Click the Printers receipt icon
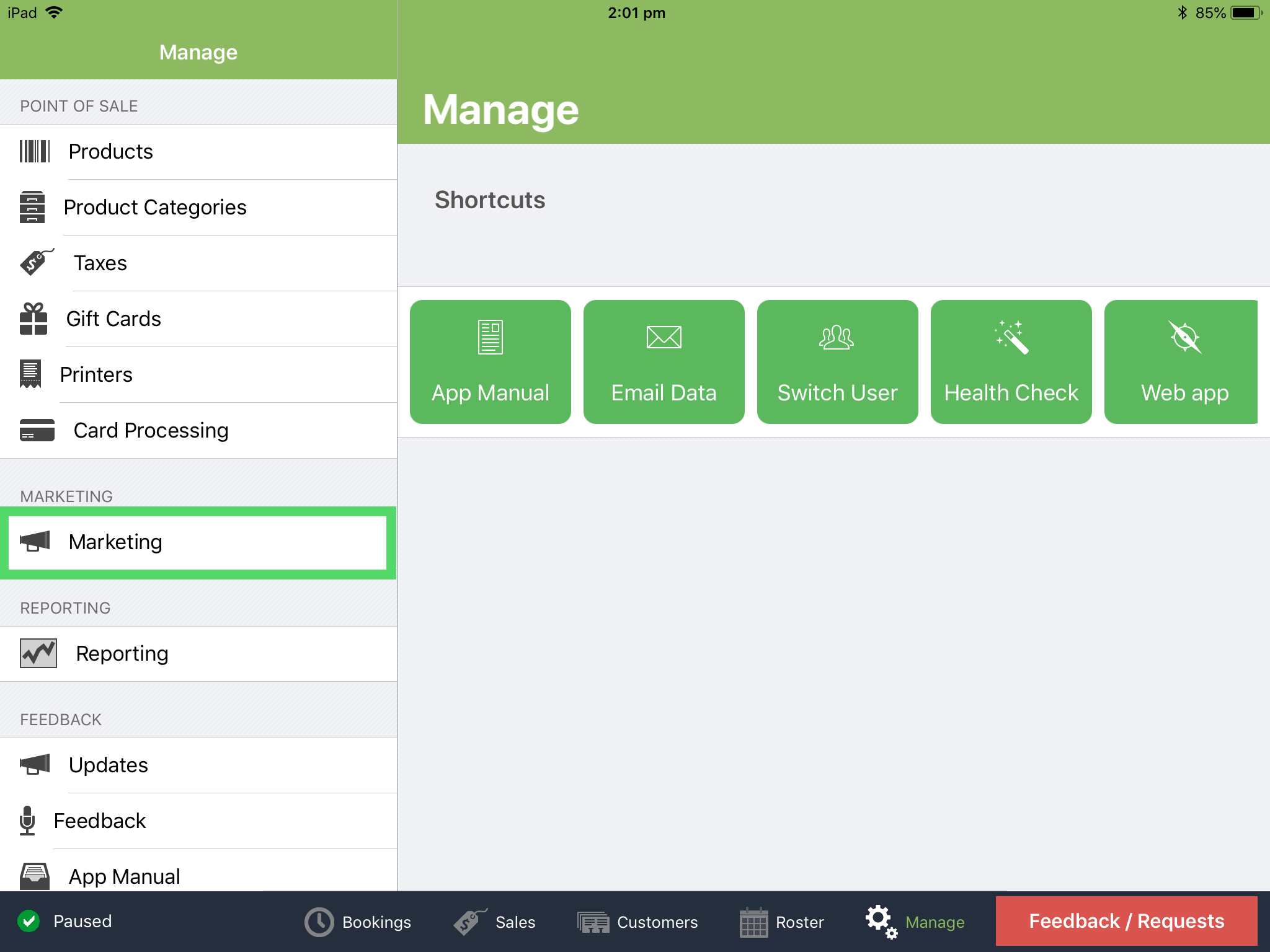The height and width of the screenshot is (952, 1270). (30, 374)
